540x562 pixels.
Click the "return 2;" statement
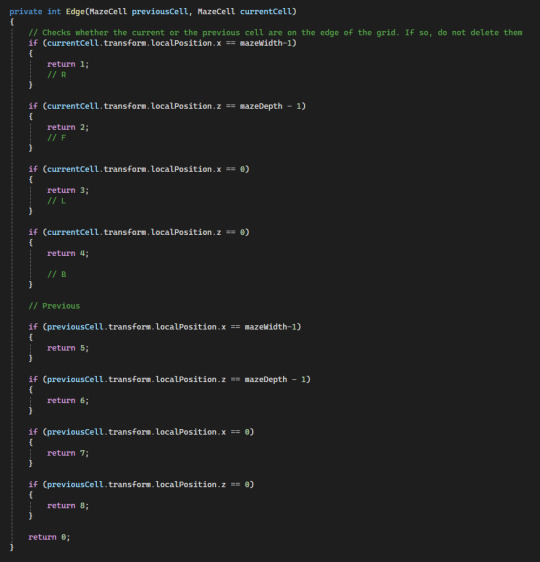pyautogui.click(x=68, y=127)
